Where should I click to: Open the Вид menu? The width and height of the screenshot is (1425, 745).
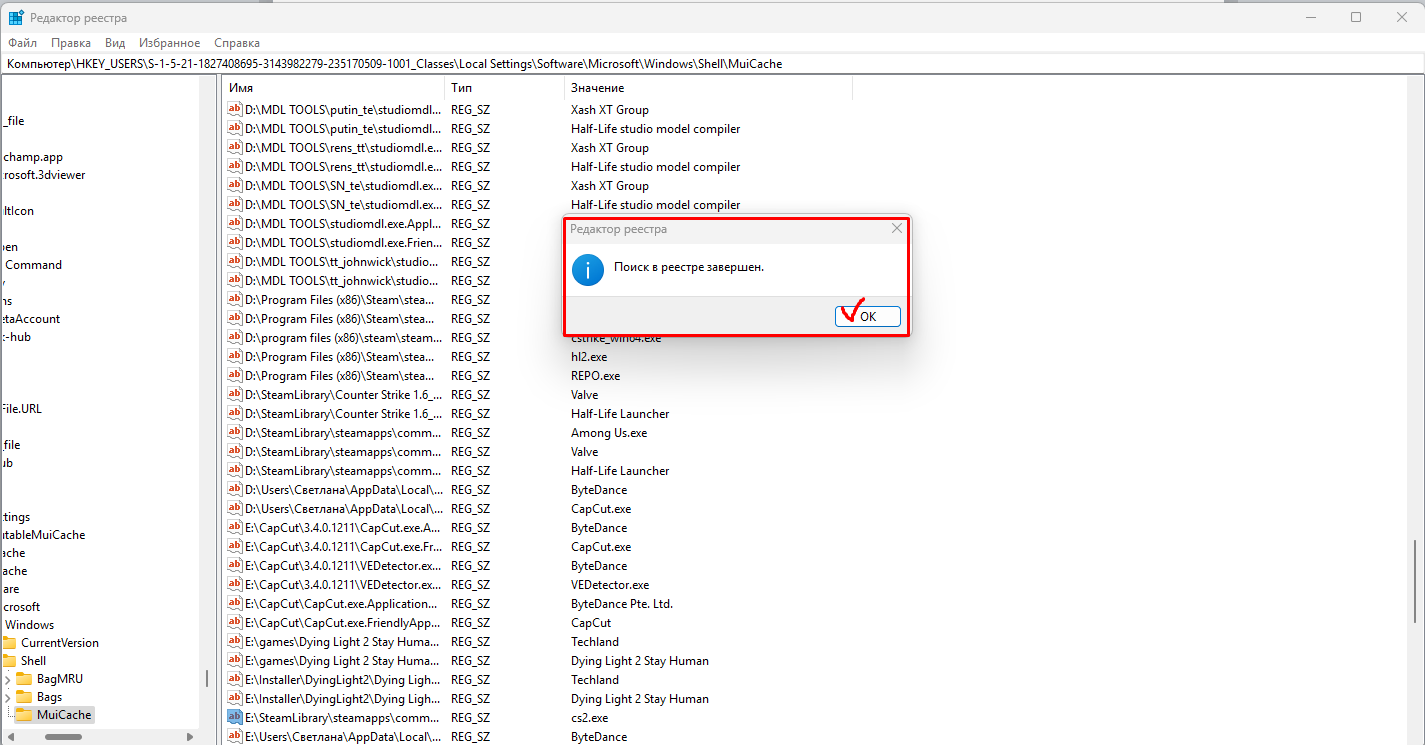click(115, 43)
